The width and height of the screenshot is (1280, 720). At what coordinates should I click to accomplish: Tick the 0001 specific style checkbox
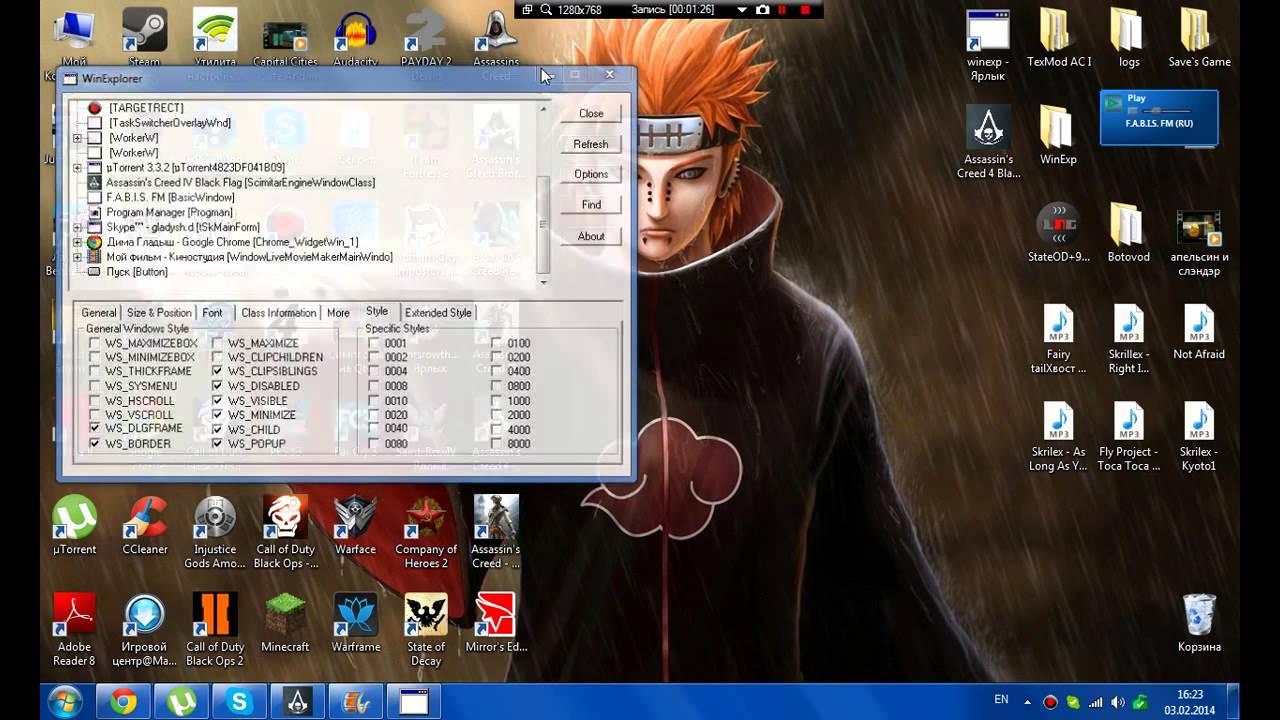tap(373, 343)
